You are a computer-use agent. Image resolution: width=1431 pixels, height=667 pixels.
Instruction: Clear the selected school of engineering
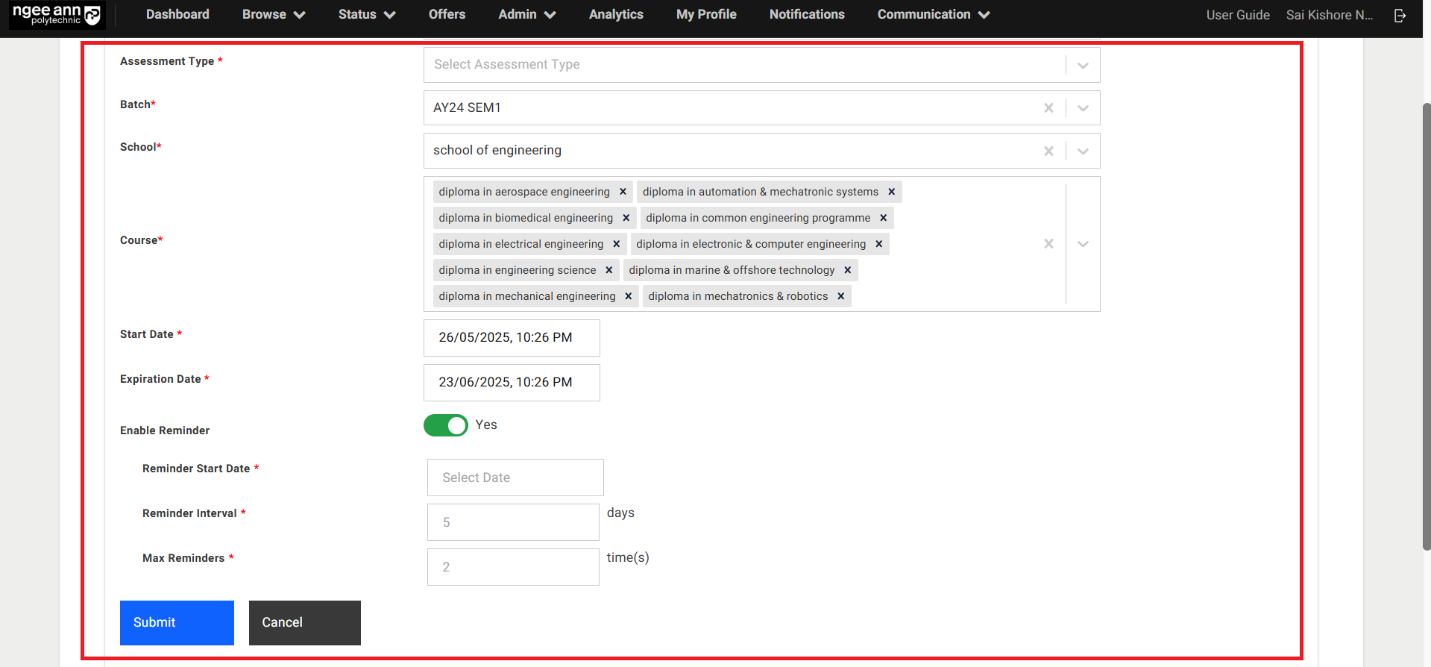1048,151
